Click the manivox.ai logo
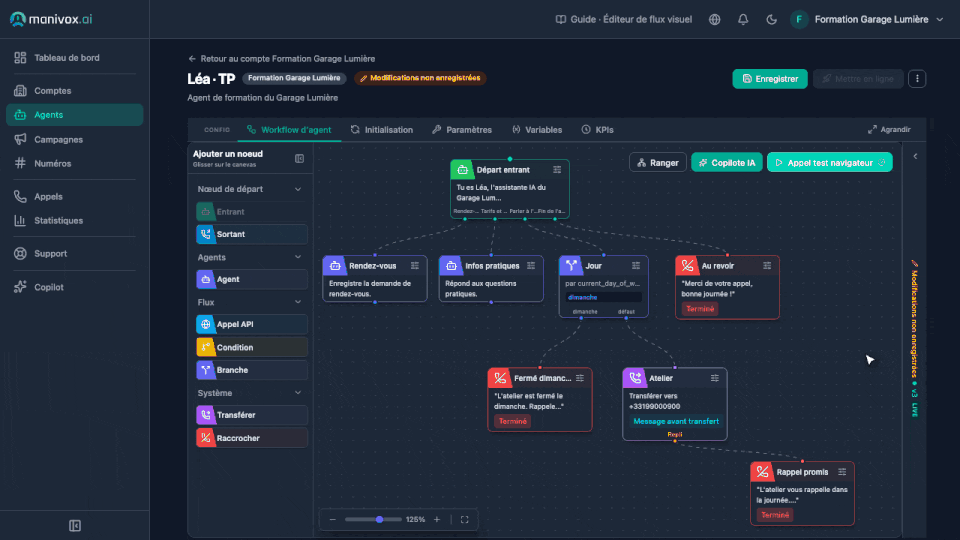The width and height of the screenshot is (960, 540). [51, 19]
